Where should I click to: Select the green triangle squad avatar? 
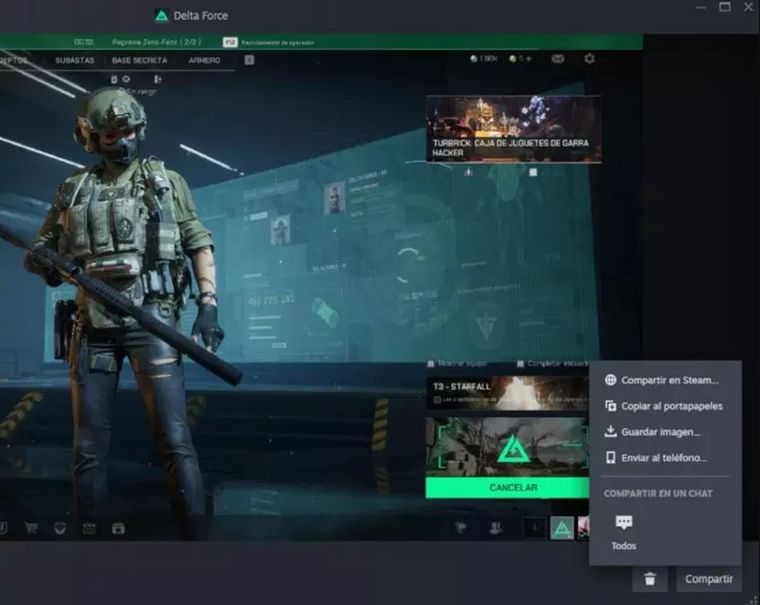562,528
